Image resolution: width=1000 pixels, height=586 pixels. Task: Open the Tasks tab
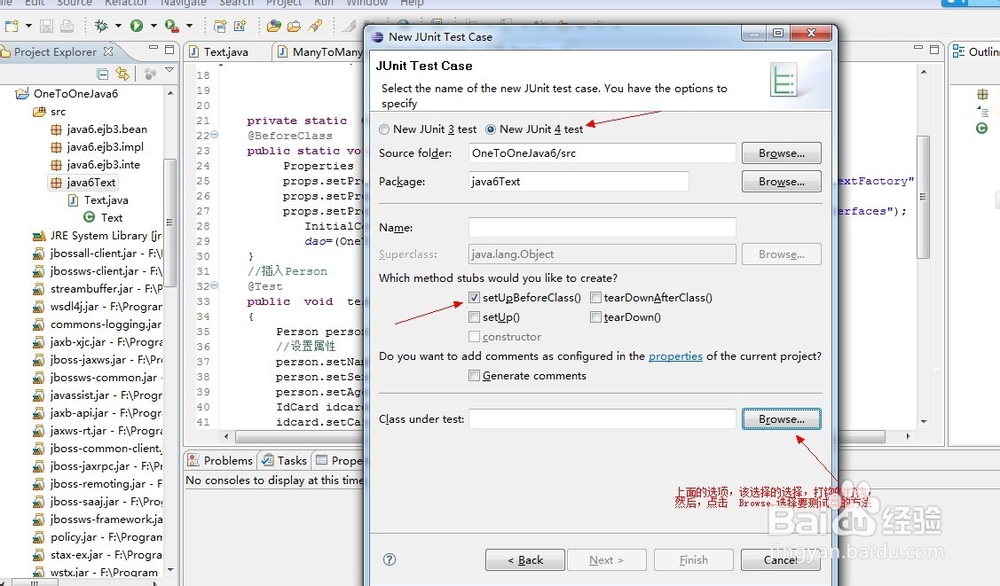pos(284,460)
